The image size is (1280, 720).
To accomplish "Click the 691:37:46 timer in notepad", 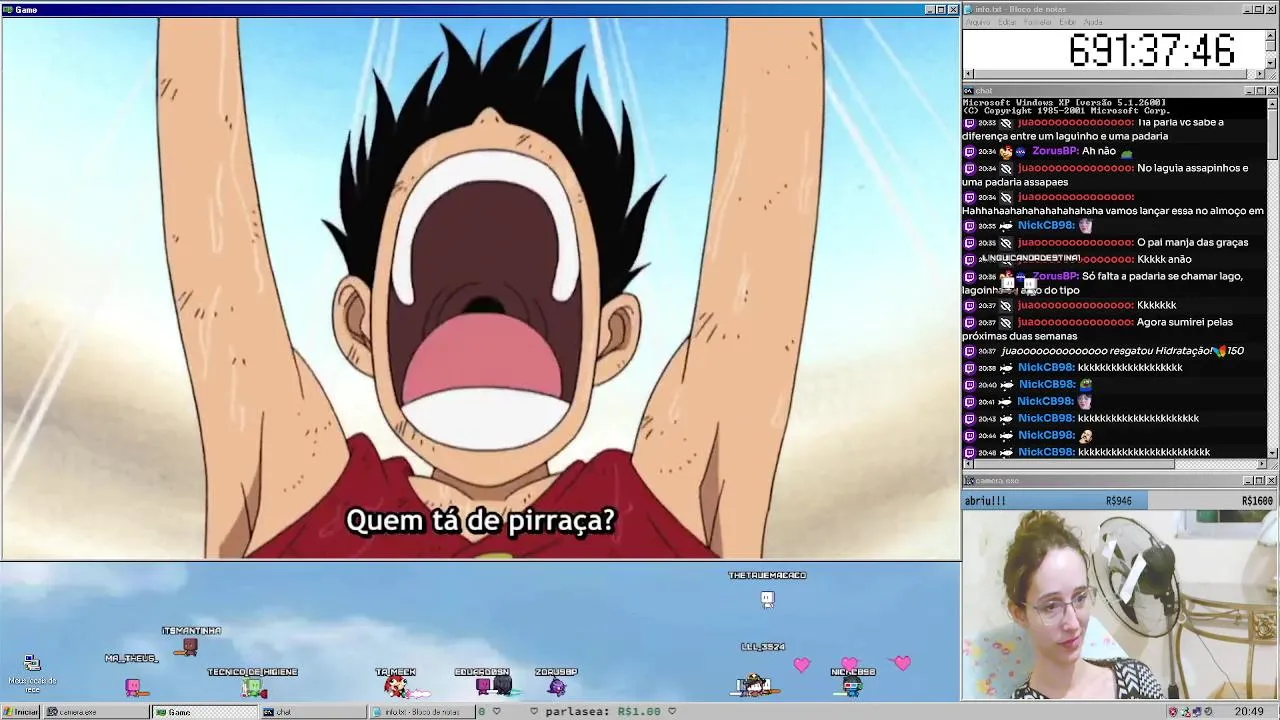I will point(1151,50).
